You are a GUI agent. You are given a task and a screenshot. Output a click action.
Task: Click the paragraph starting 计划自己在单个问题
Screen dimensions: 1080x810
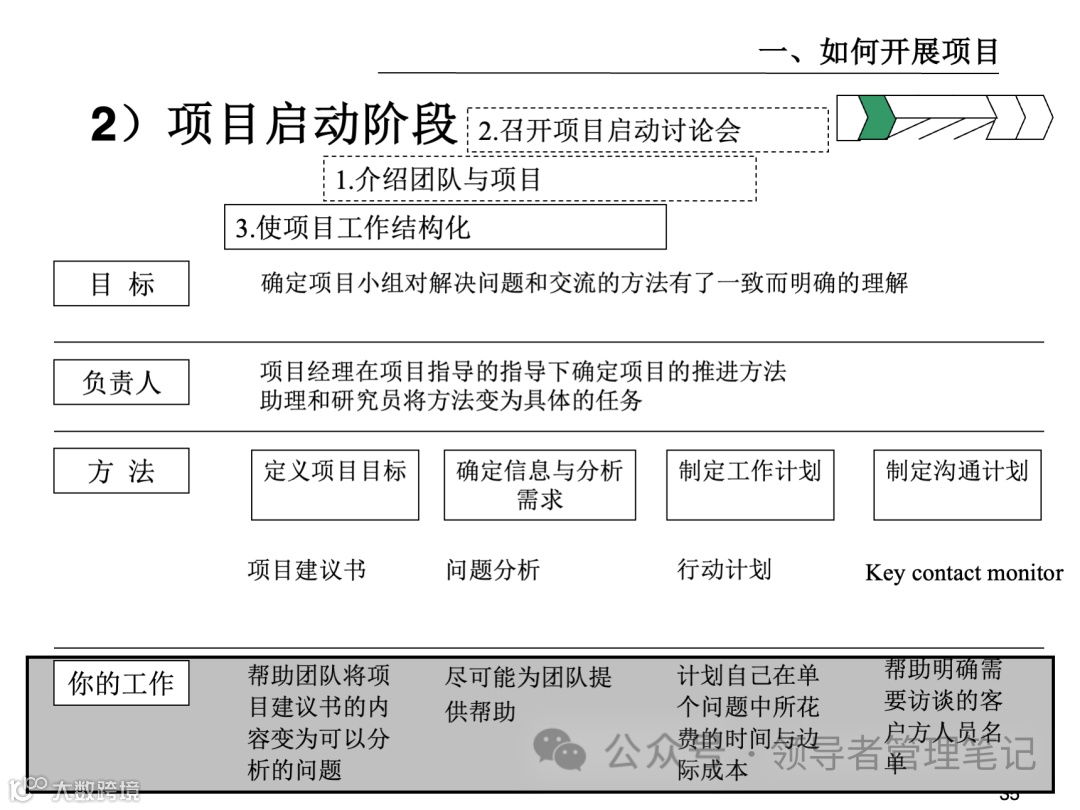point(748,723)
